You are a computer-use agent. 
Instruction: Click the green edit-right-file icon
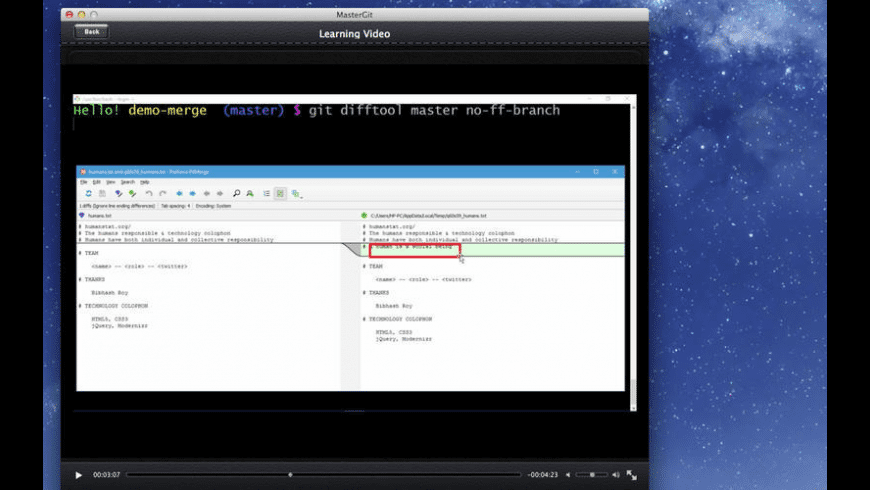(132, 193)
